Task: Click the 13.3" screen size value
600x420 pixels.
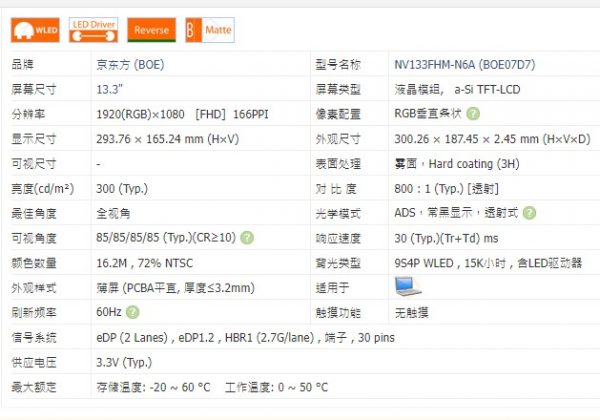Action: (x=110, y=89)
